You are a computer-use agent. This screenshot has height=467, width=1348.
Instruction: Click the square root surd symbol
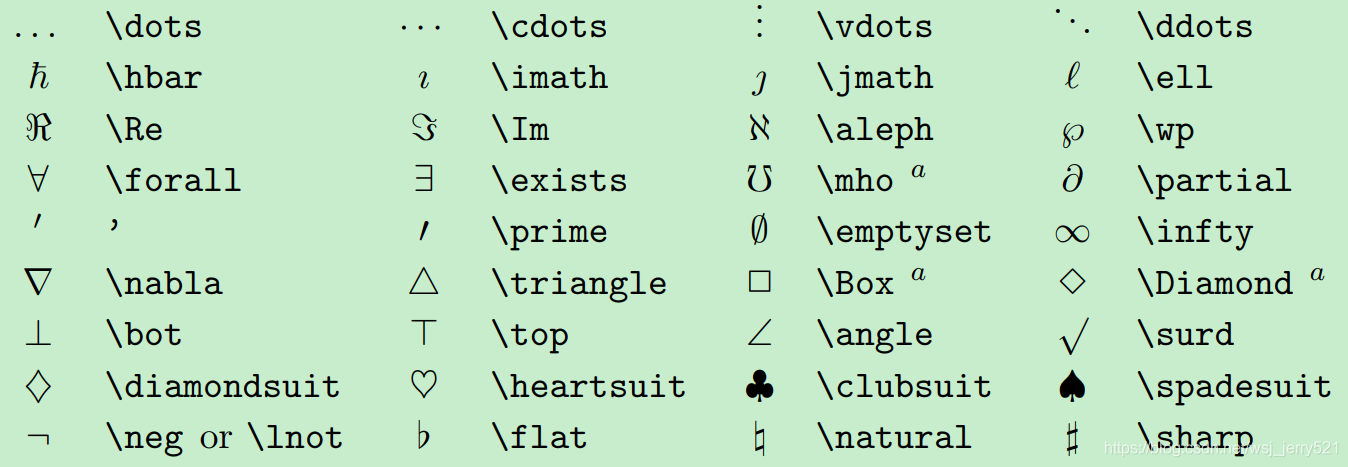1073,336
